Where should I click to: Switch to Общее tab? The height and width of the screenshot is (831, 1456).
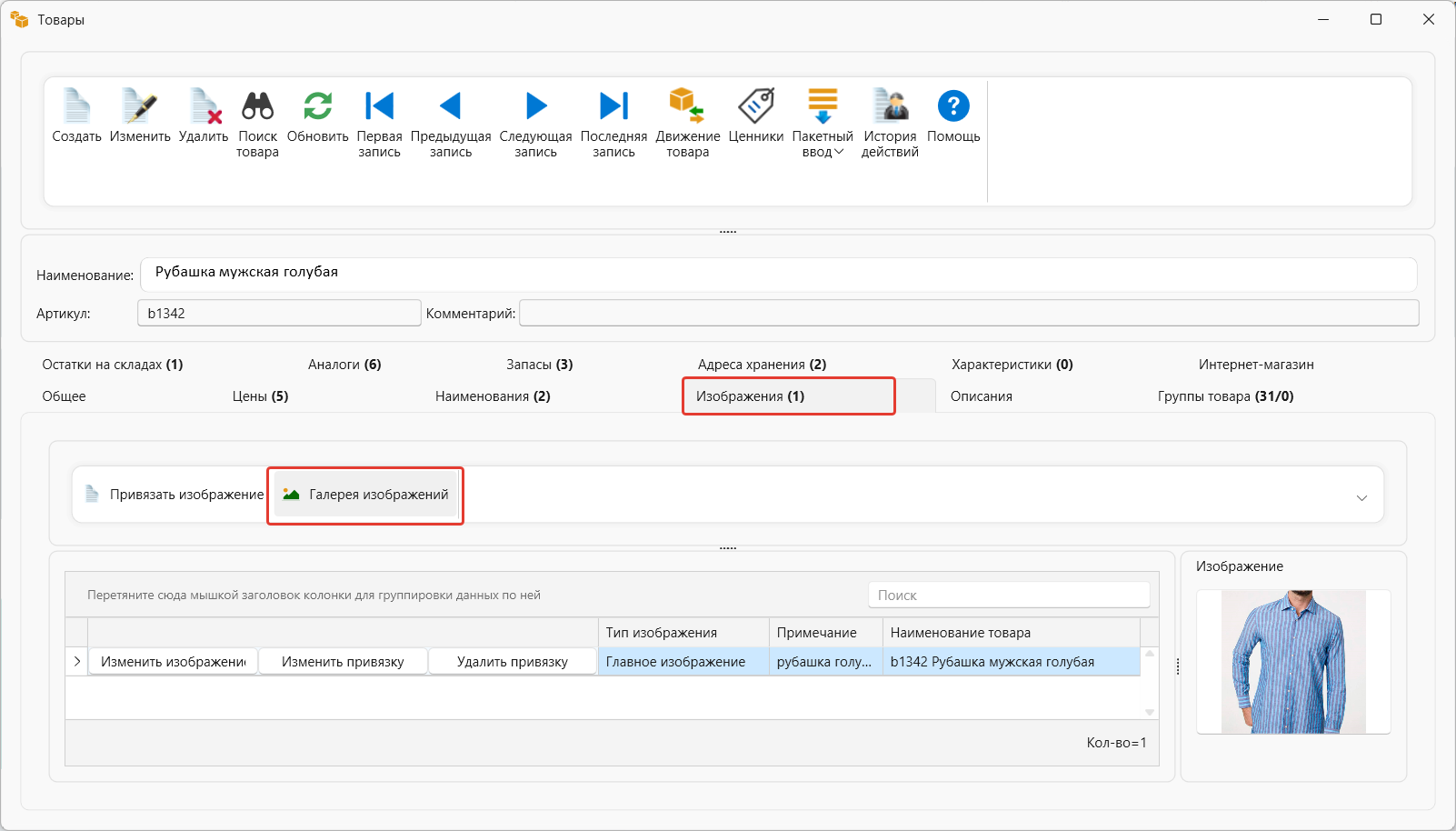click(64, 396)
